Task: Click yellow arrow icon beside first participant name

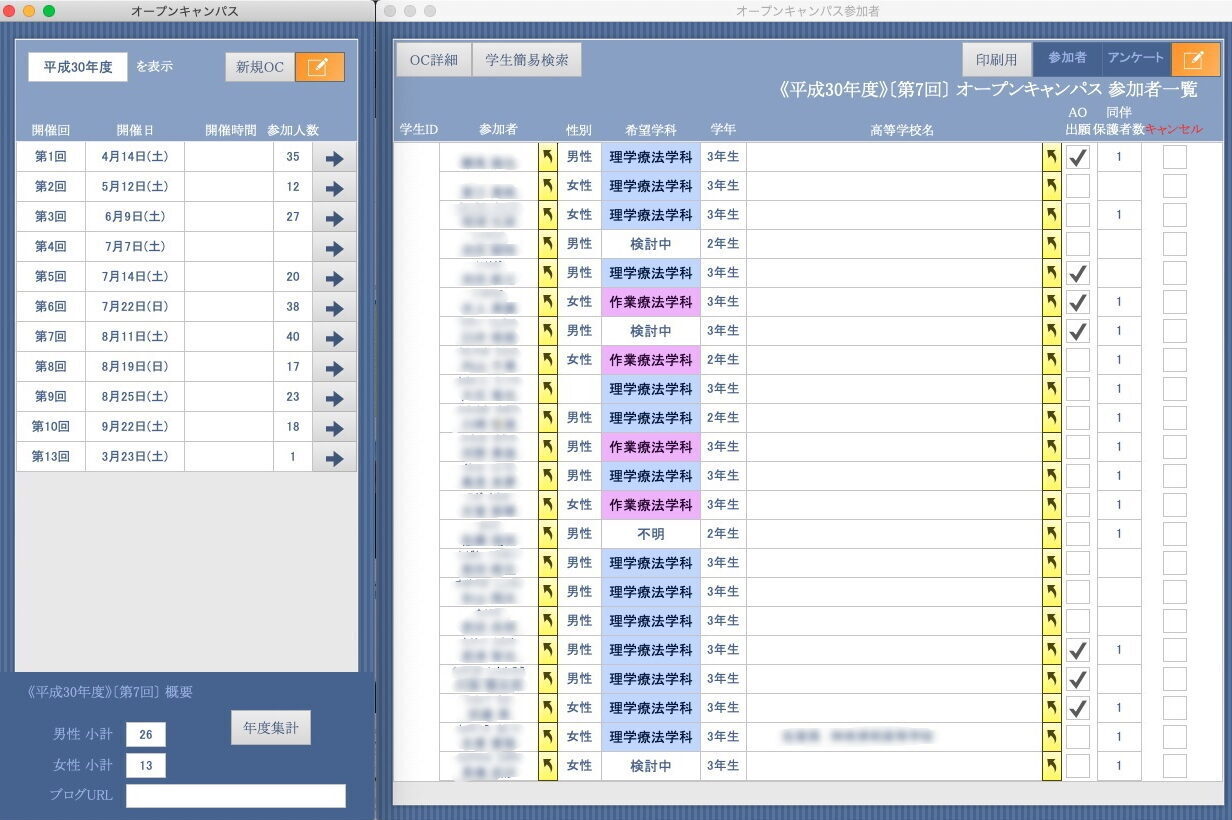Action: (x=548, y=157)
